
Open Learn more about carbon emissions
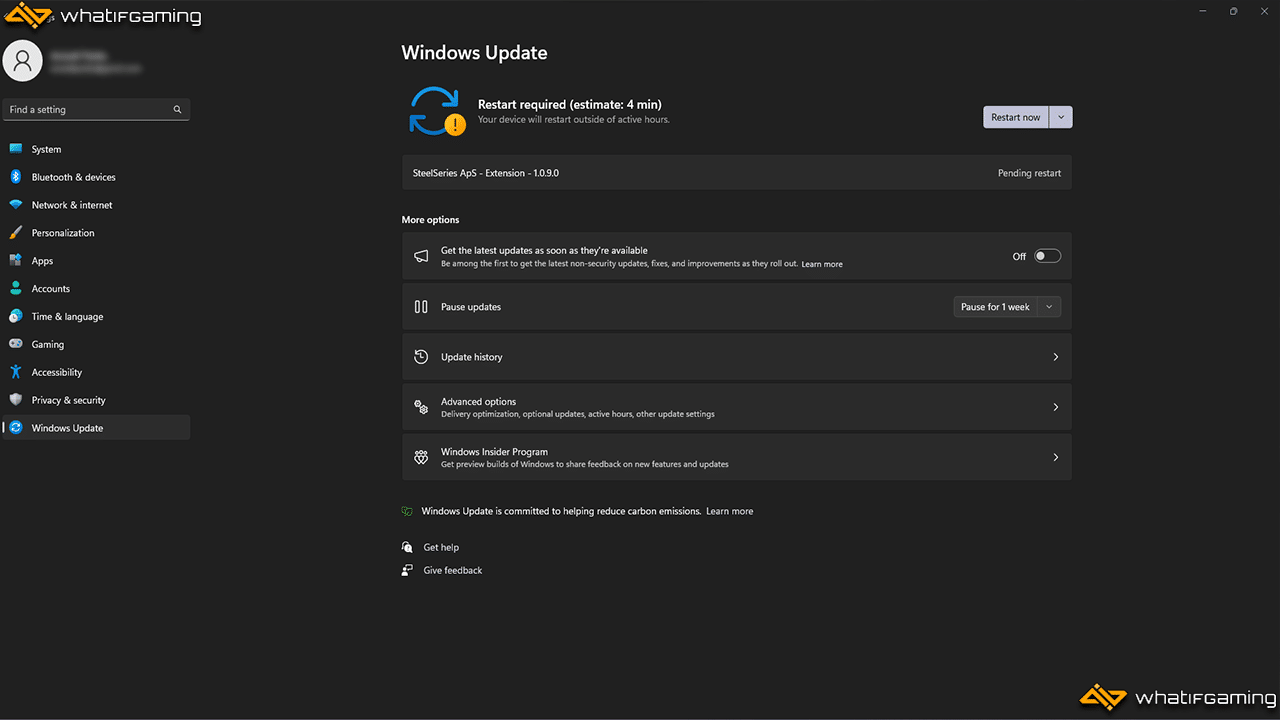coord(730,511)
